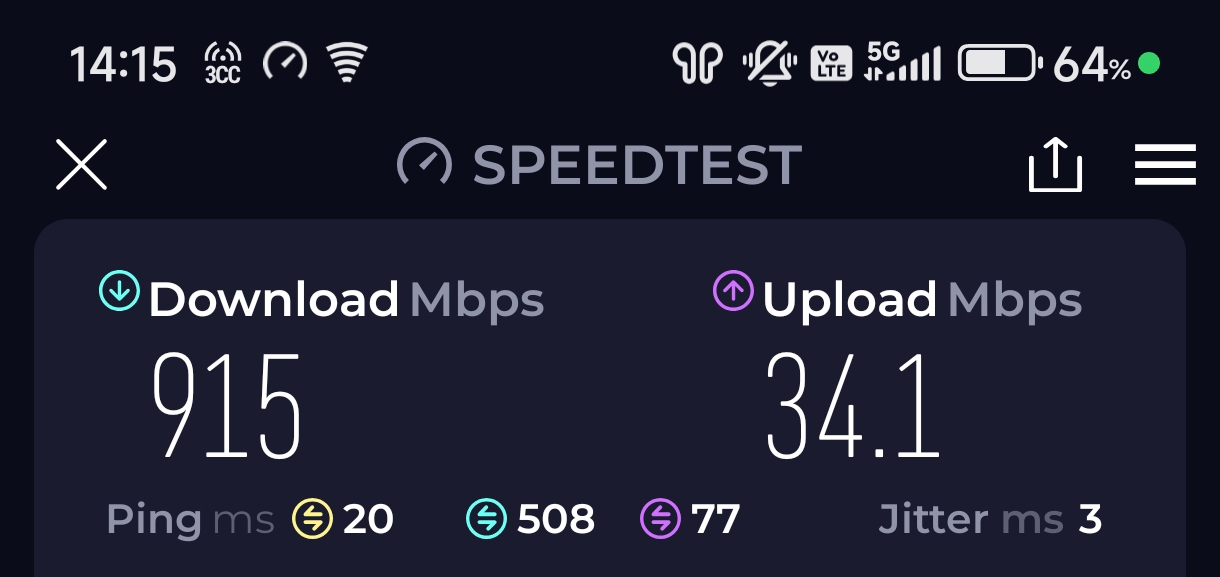This screenshot has height=577, width=1220.
Task: Tap the 3CC carrier aggregation icon
Action: click(222, 64)
